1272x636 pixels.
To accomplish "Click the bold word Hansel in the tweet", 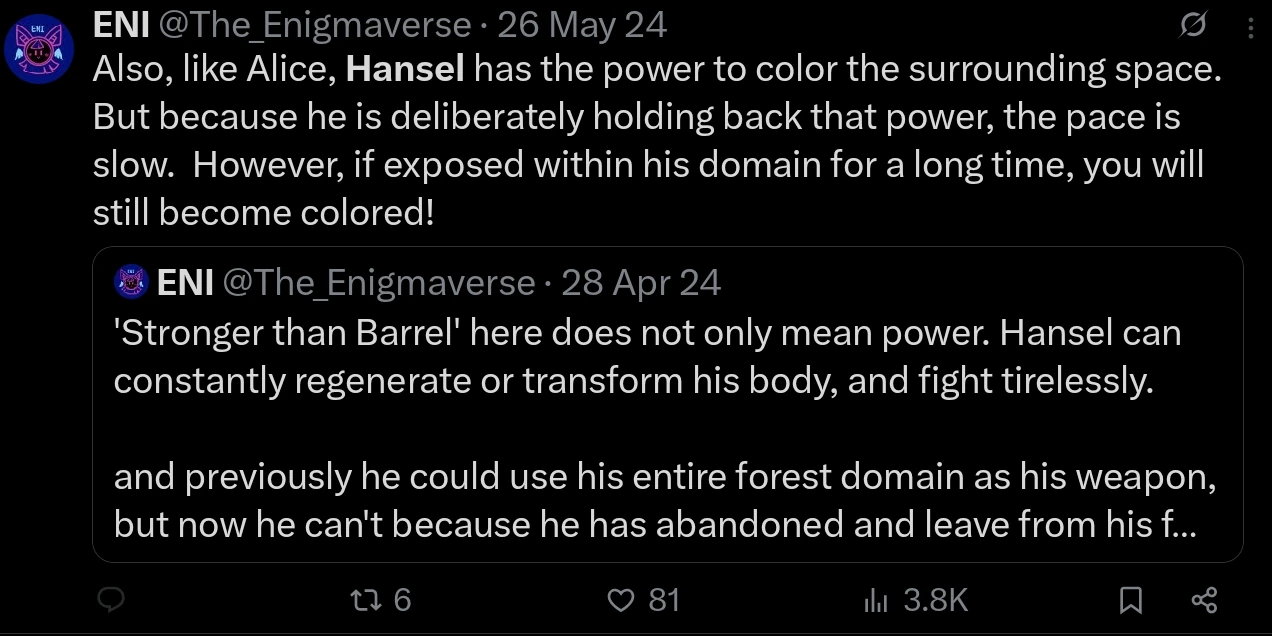I will [x=405, y=69].
